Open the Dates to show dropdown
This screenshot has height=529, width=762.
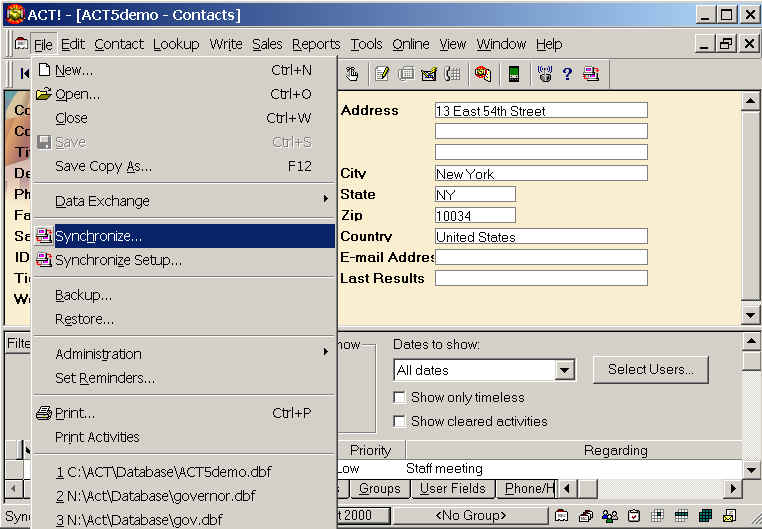coord(564,371)
